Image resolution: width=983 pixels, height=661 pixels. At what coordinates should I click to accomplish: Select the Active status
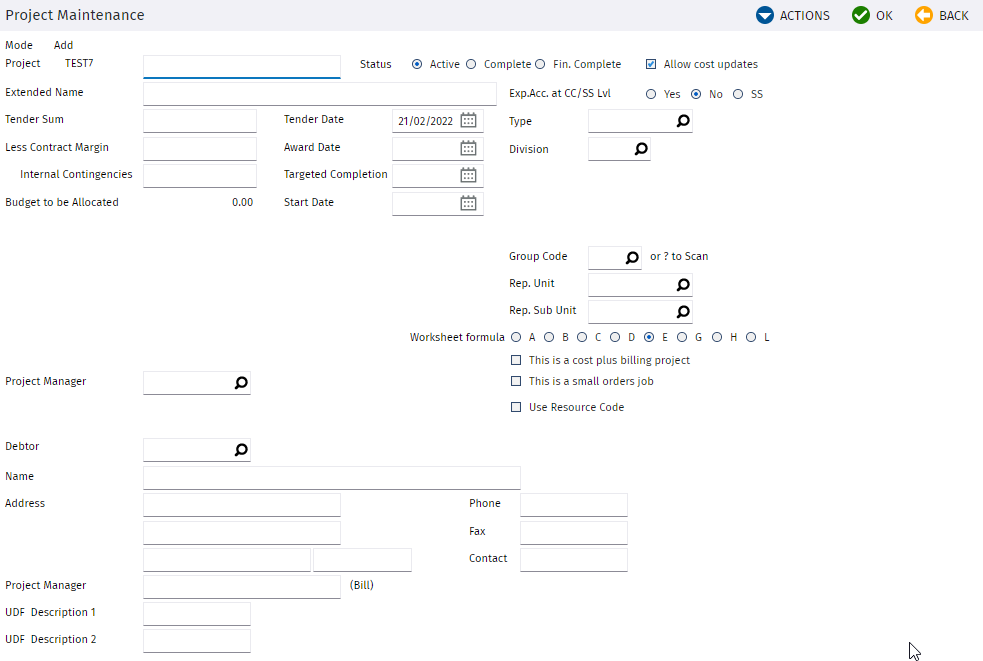tap(417, 64)
